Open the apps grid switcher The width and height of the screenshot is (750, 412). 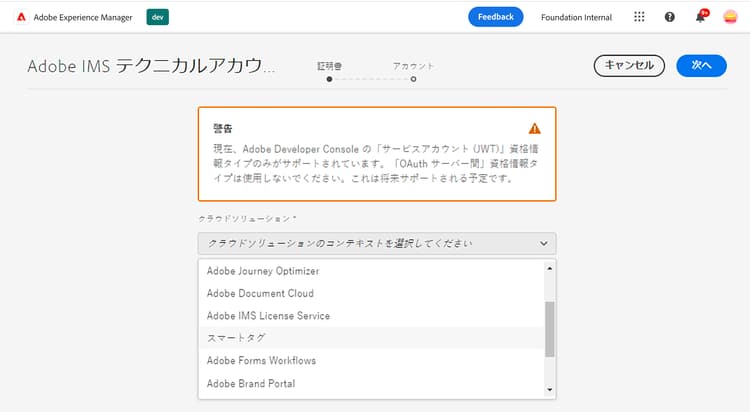(x=639, y=17)
